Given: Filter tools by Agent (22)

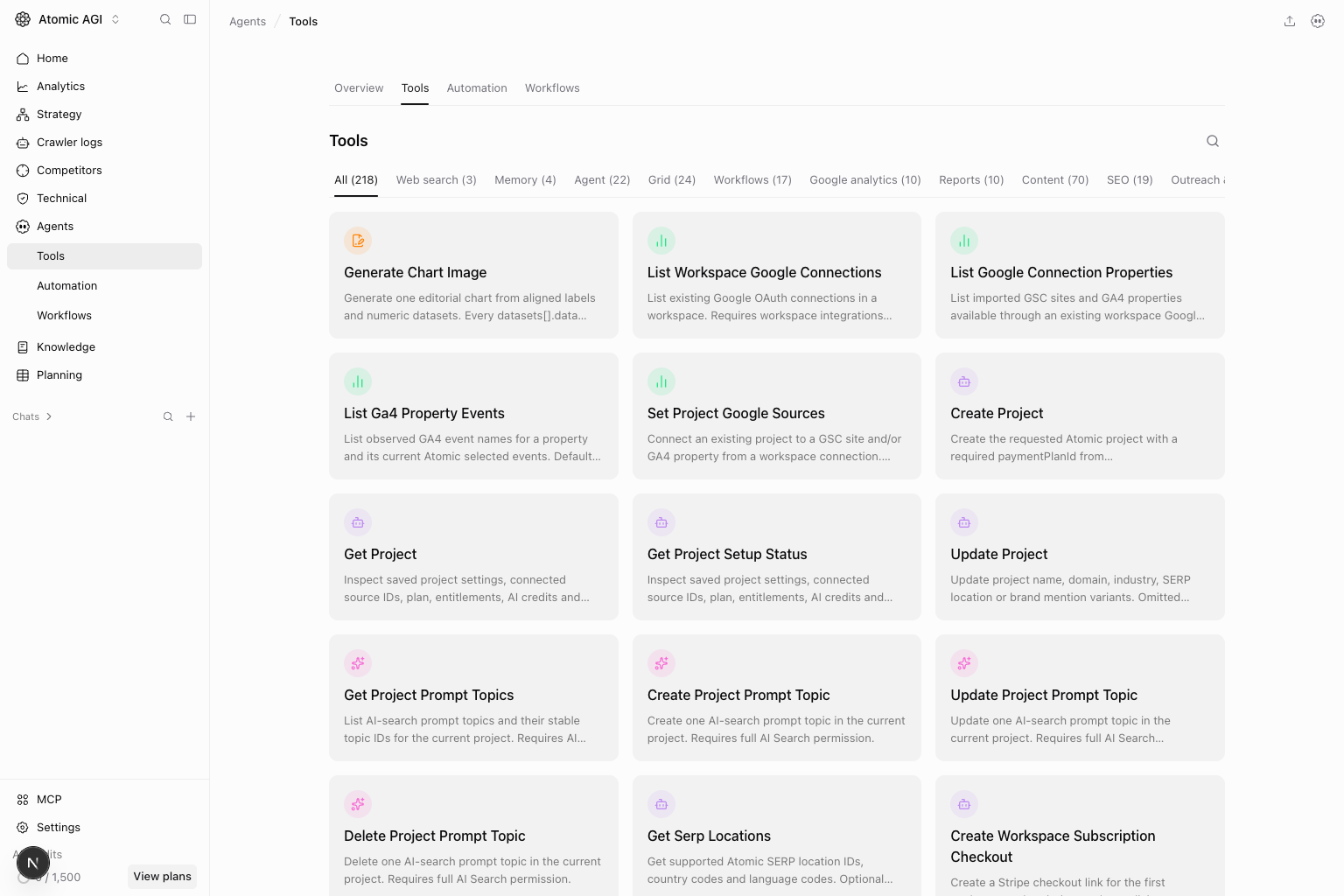Looking at the screenshot, I should click(x=602, y=180).
